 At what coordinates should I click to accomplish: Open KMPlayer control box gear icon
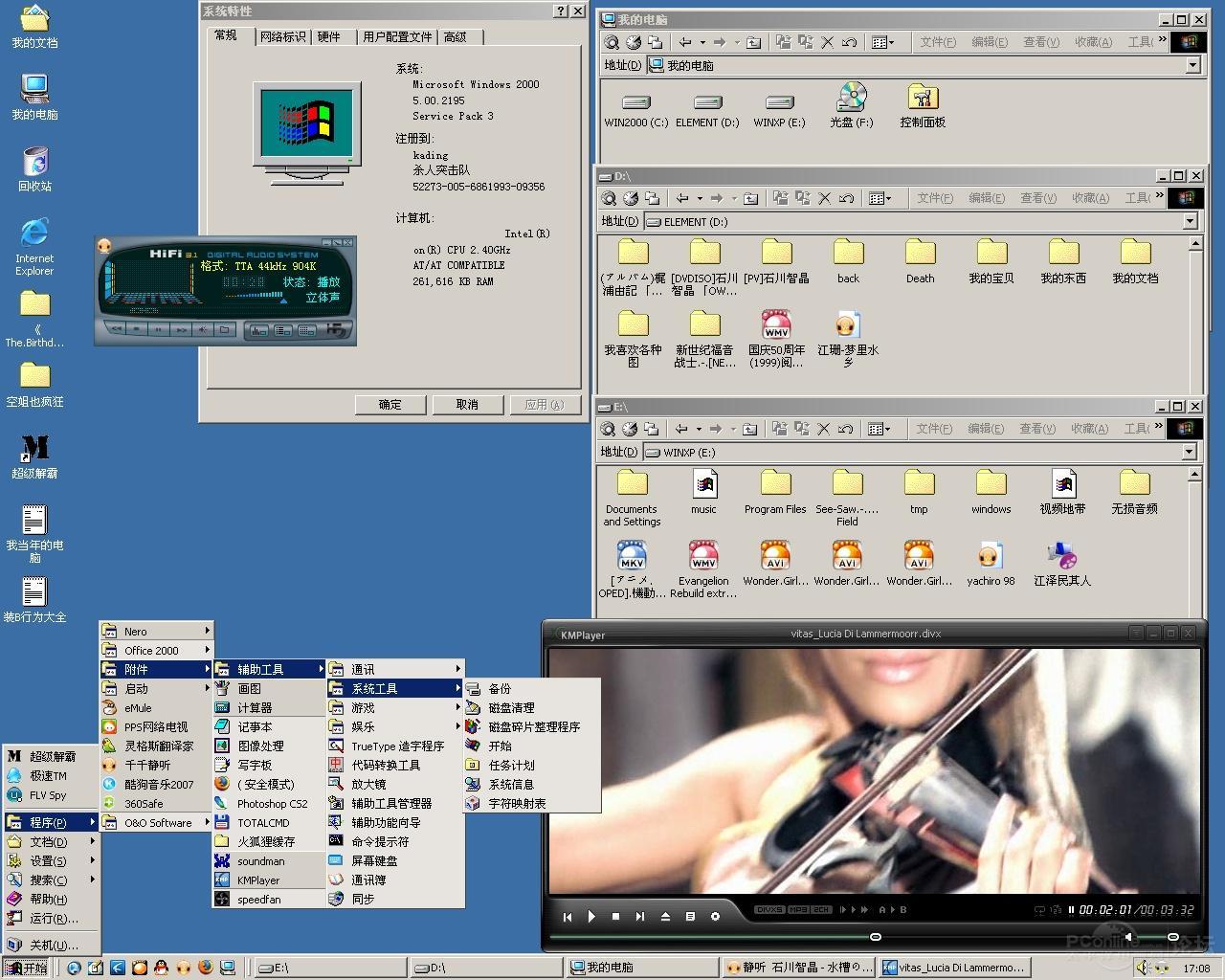point(715,917)
